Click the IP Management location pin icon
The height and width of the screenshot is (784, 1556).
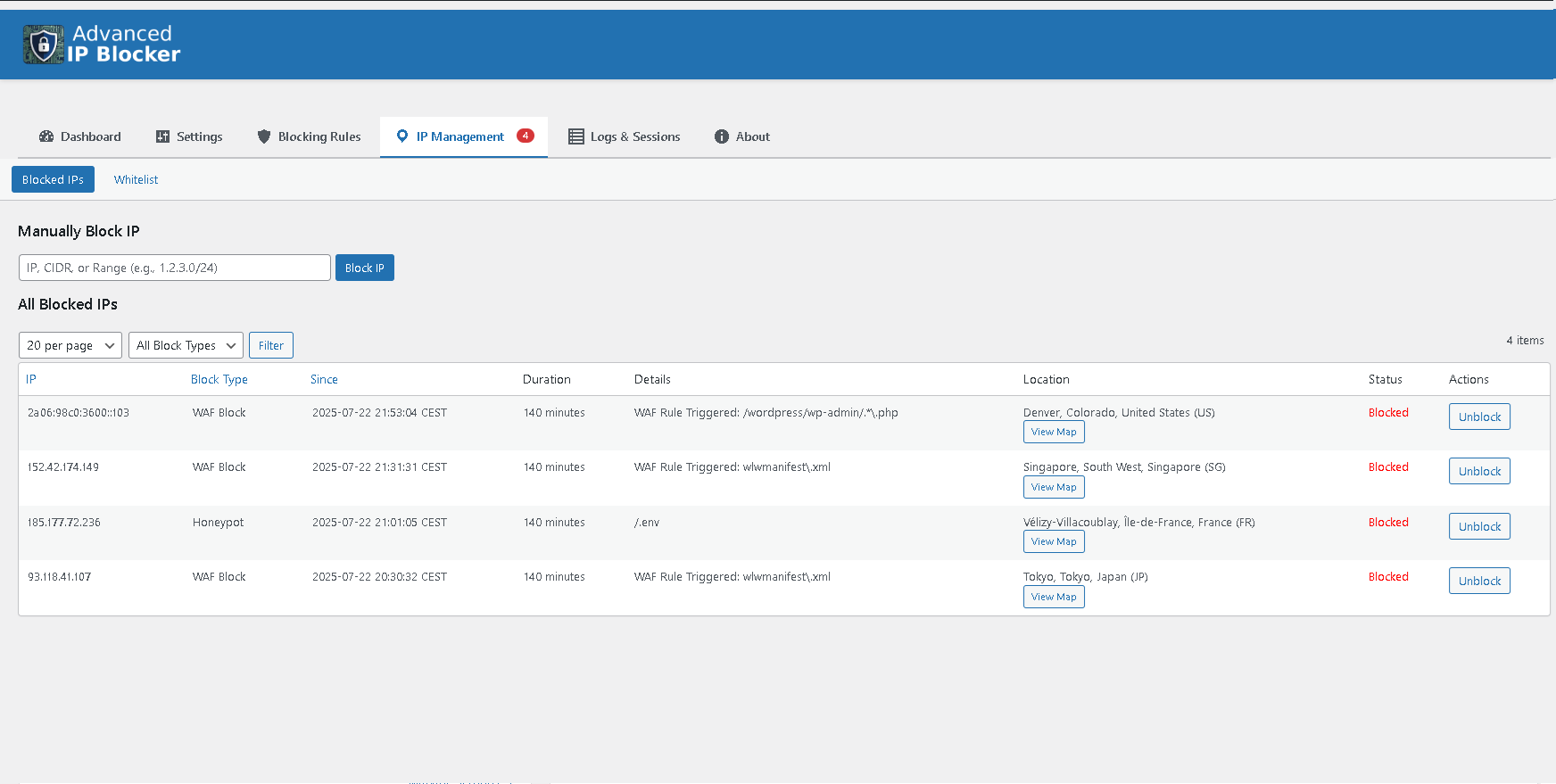coord(402,136)
